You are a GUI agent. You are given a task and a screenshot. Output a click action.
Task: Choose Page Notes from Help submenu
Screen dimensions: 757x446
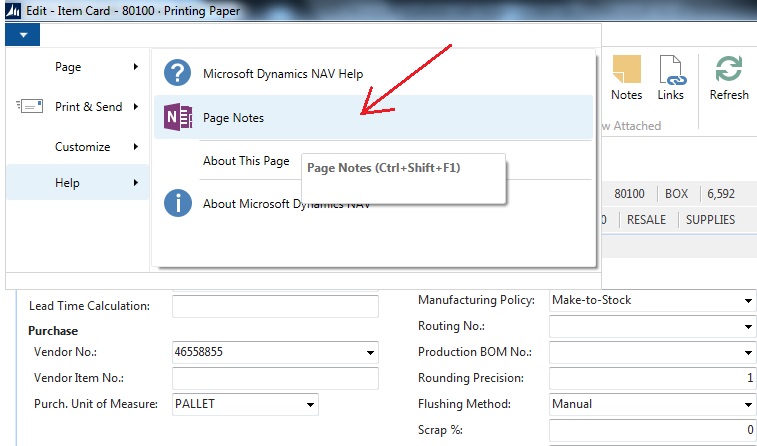click(x=373, y=117)
